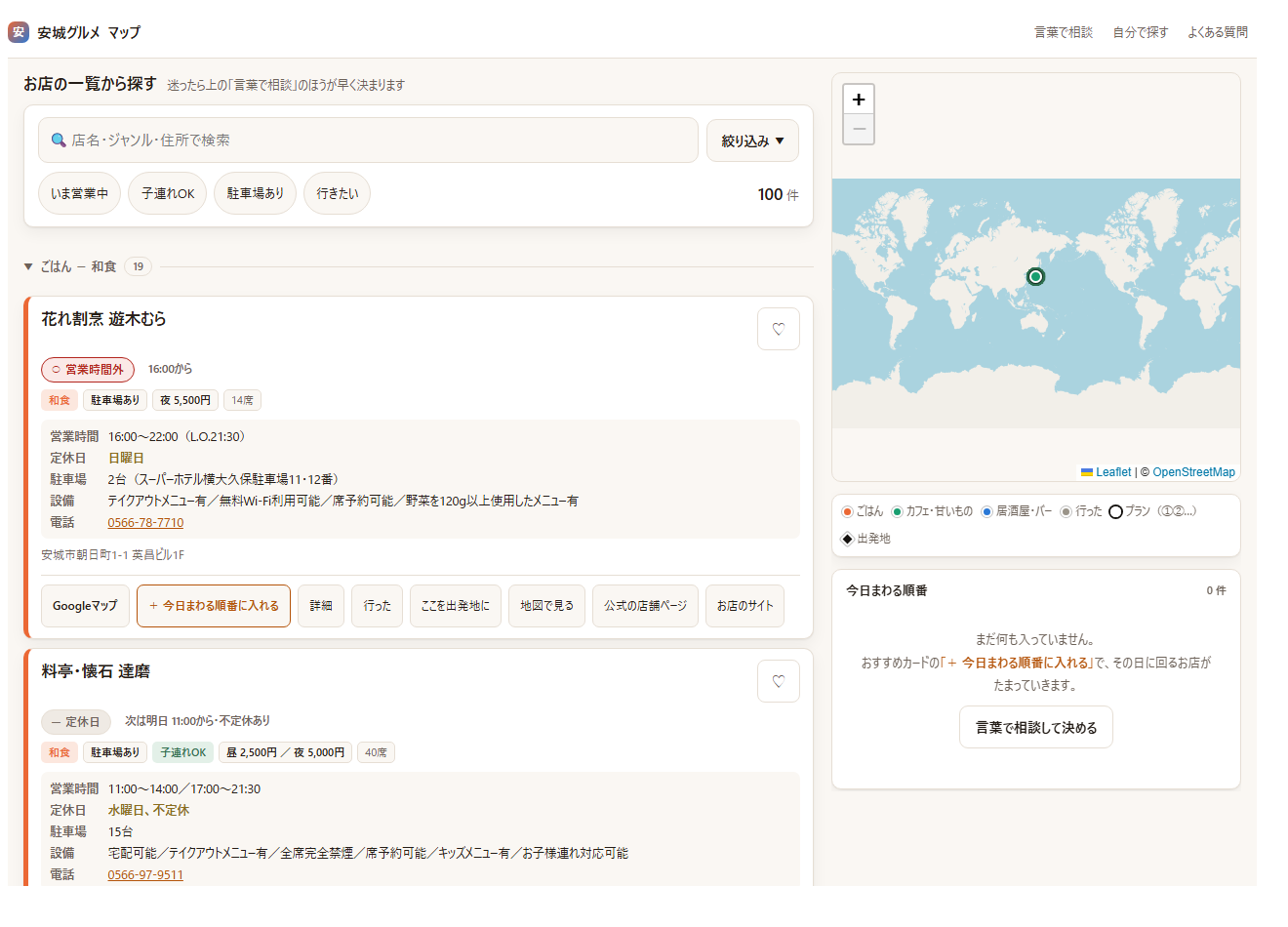The image size is (1288, 927).
Task: Toggle 子連れOK filter chip
Action: click(x=168, y=193)
